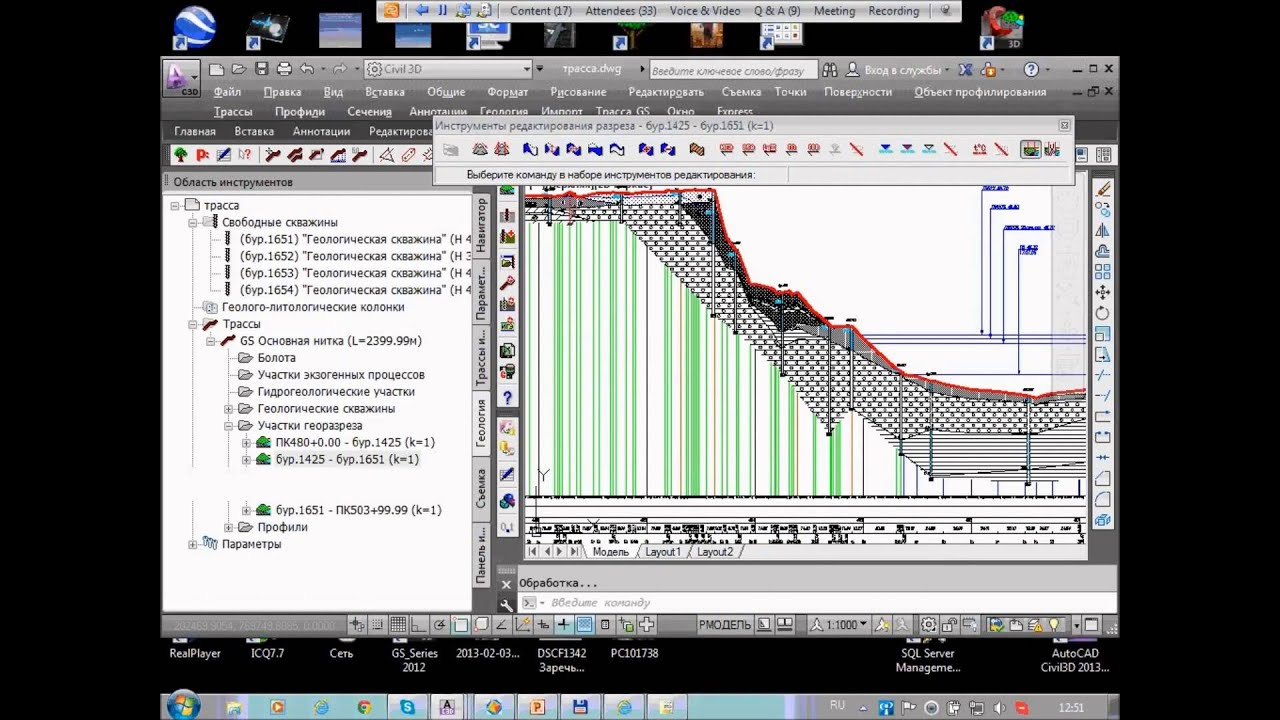This screenshot has height=720, width=1280.
Task: Collapse the трасса root tree node
Action: coord(175,205)
